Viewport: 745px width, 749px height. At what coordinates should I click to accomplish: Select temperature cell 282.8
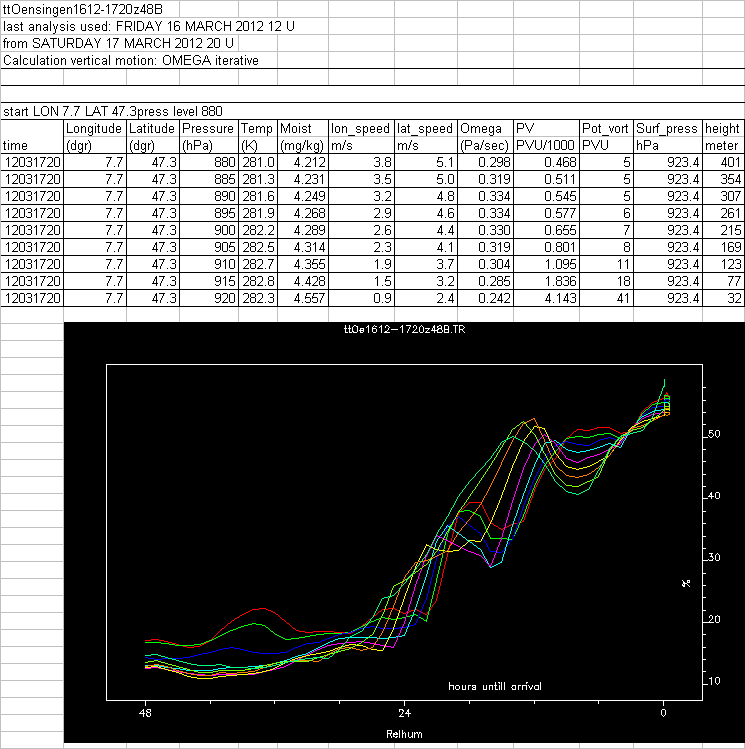[x=258, y=281]
